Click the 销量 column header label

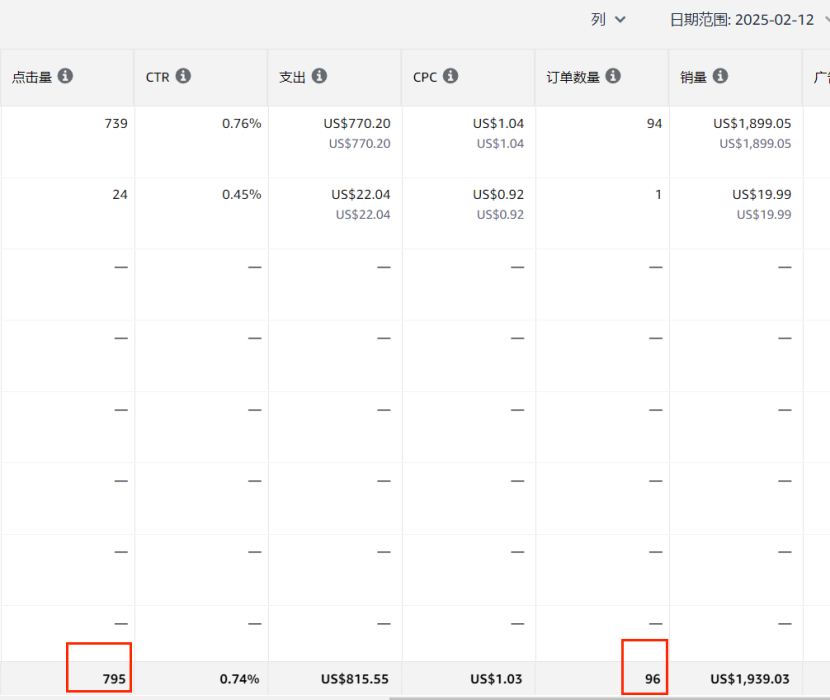[x=693, y=77]
